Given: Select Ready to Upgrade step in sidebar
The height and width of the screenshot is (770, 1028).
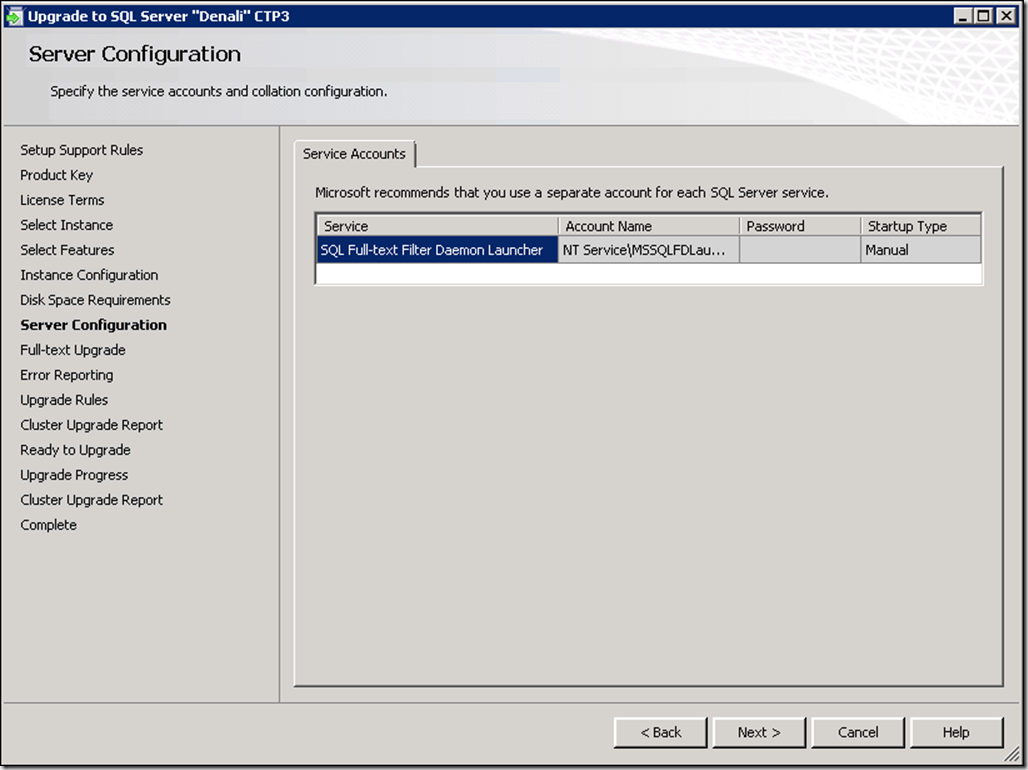Looking at the screenshot, I should pos(76,450).
